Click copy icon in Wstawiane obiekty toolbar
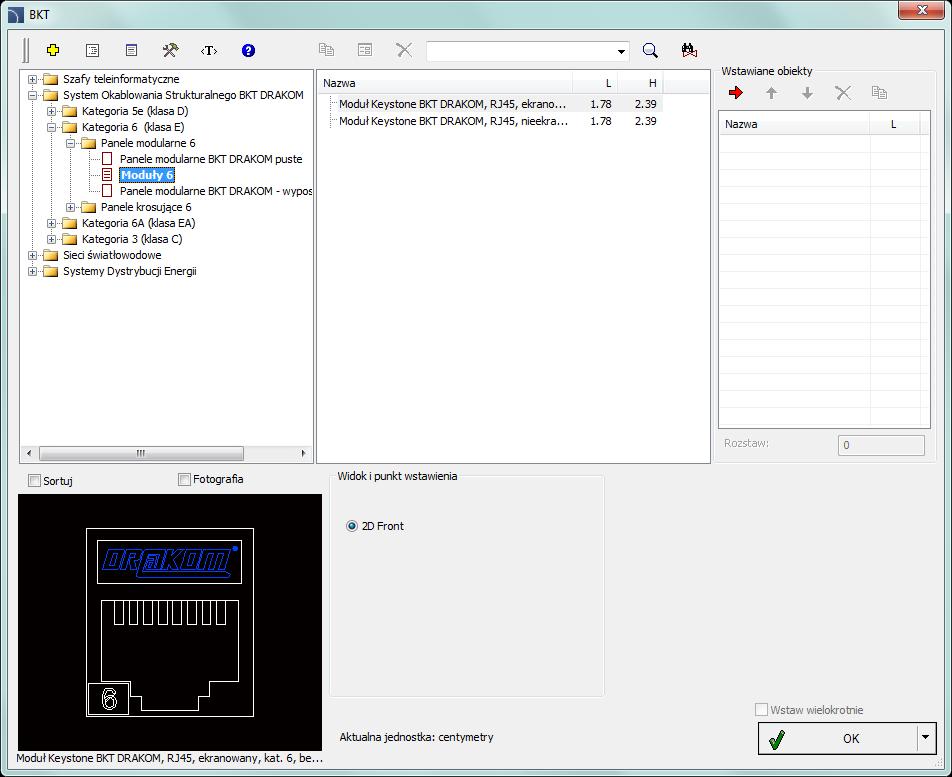This screenshot has height=777, width=952. coord(879,93)
